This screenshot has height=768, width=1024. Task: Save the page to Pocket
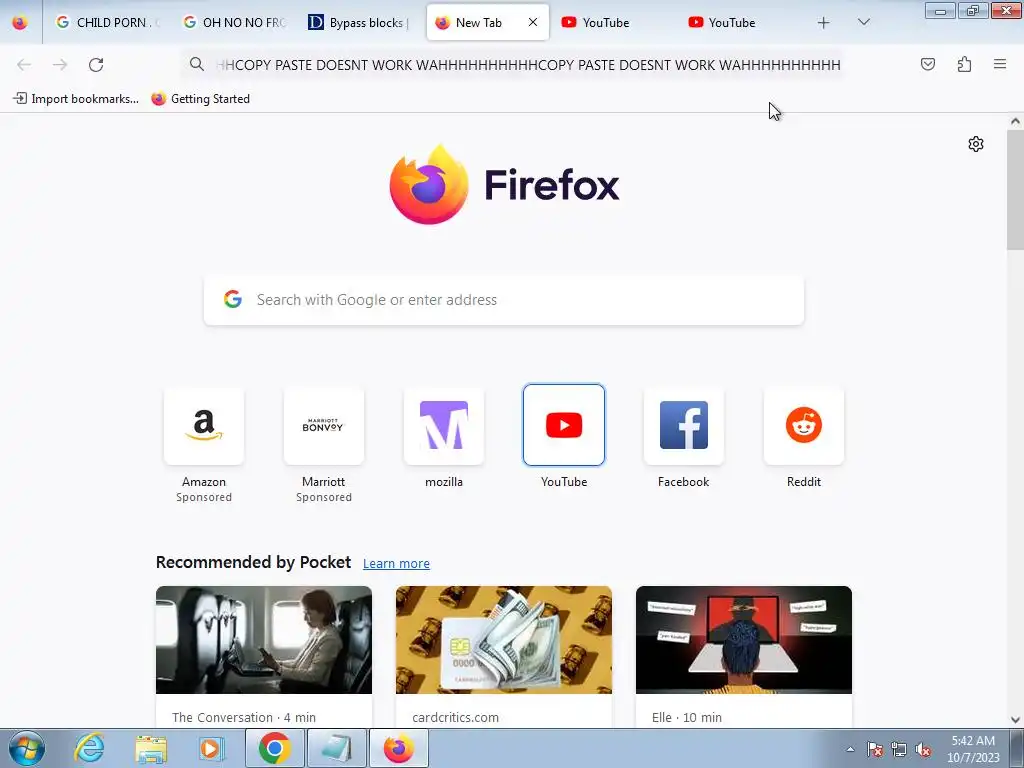(x=927, y=64)
